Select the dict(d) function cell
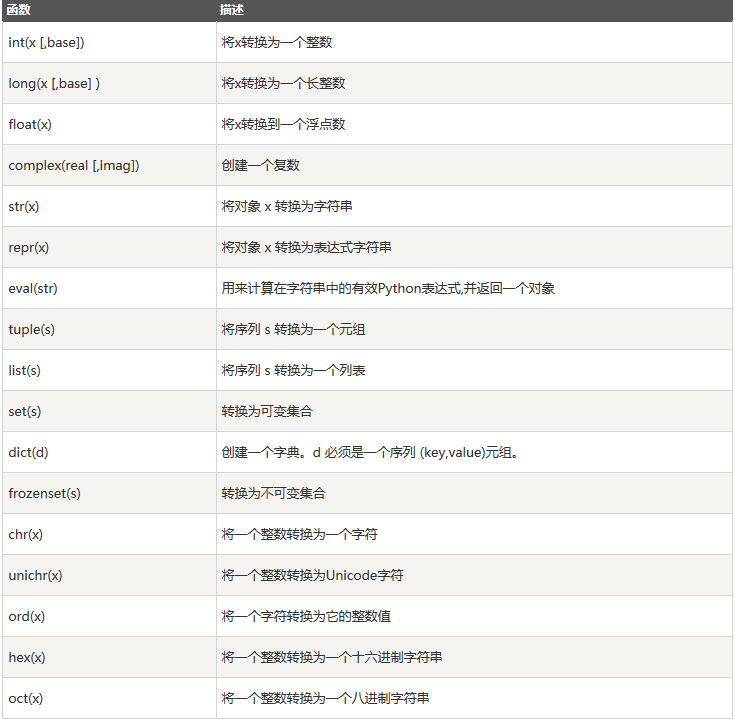The width and height of the screenshot is (735, 728). pyautogui.click(x=28, y=452)
